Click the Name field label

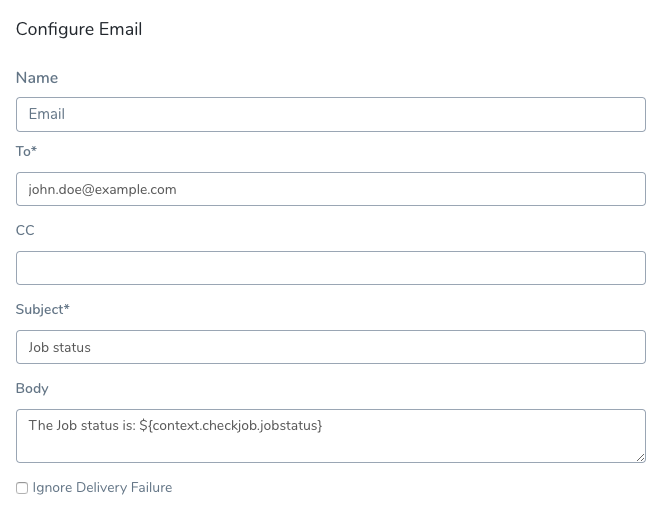[x=37, y=78]
